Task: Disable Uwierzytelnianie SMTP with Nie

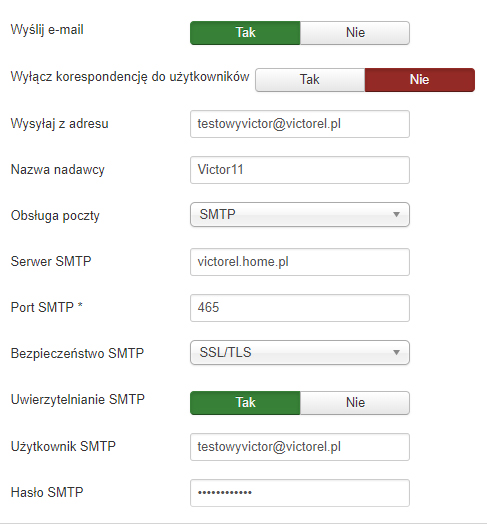Action: click(x=355, y=403)
